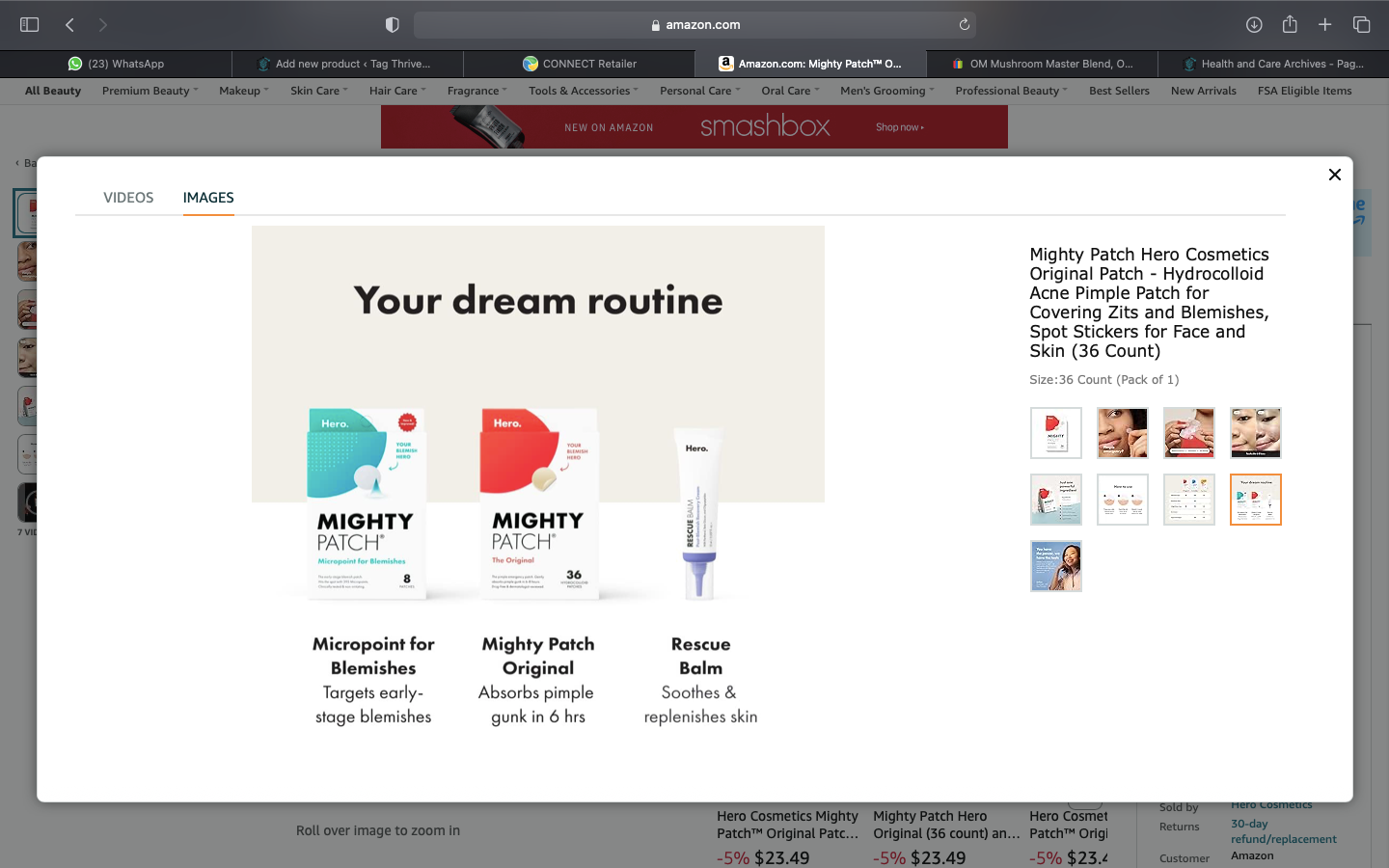
Task: Expand the Makeup dropdown menu
Action: pos(243,91)
